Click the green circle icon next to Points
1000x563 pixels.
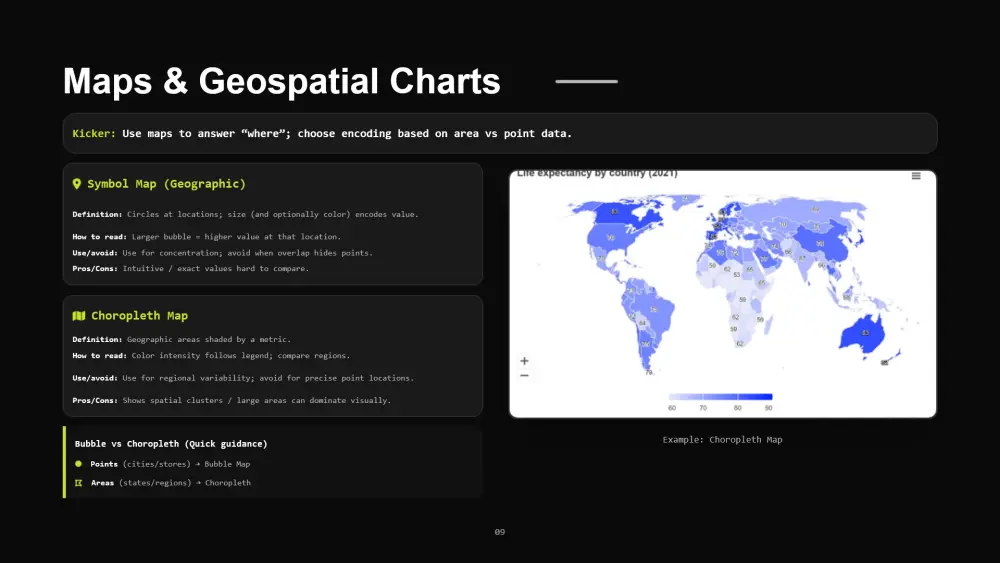[x=78, y=464]
